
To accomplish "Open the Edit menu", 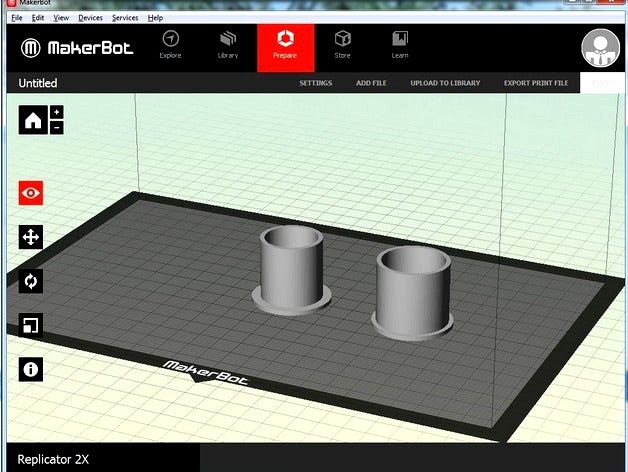I will (x=38, y=18).
